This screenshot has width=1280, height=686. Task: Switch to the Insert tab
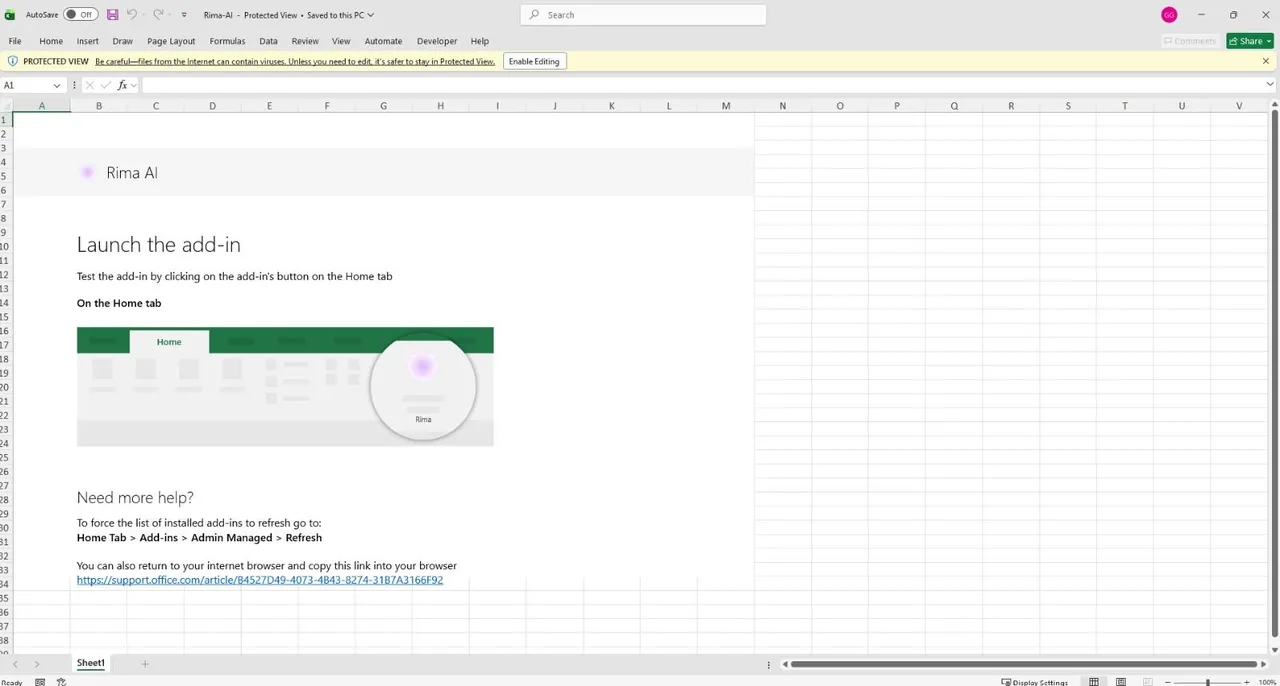point(88,41)
